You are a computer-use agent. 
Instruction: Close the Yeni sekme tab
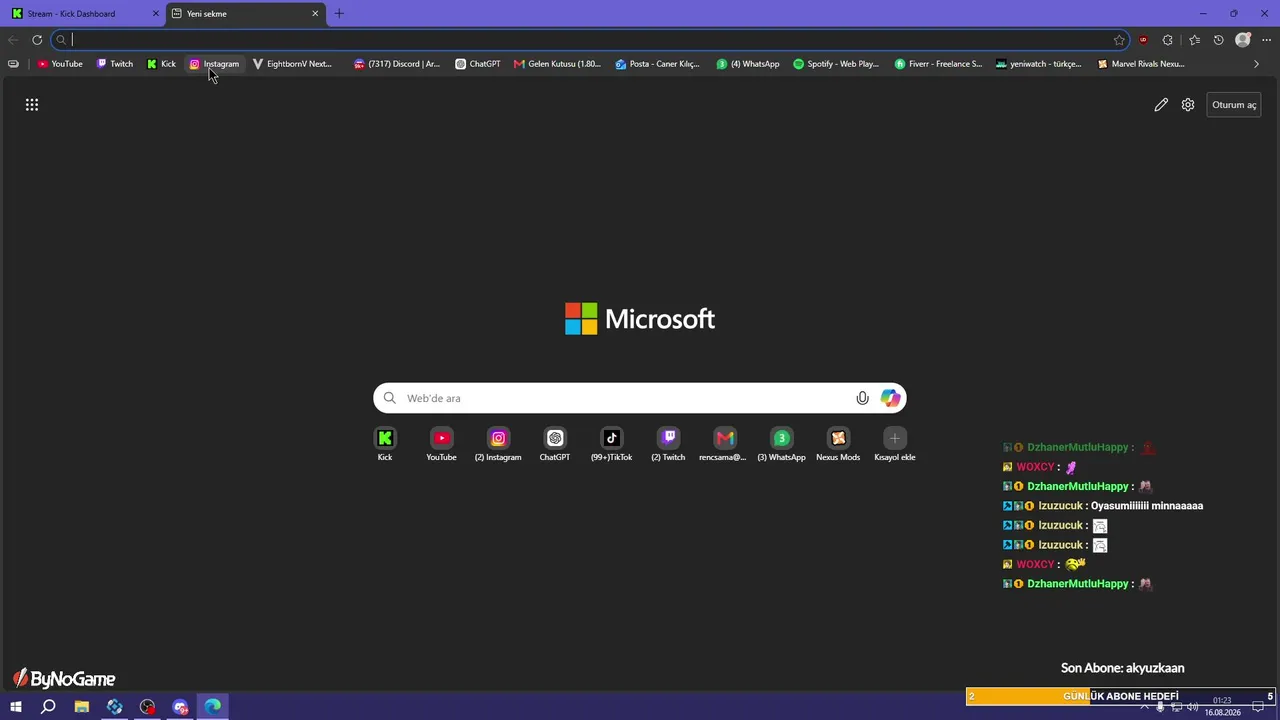coord(315,14)
